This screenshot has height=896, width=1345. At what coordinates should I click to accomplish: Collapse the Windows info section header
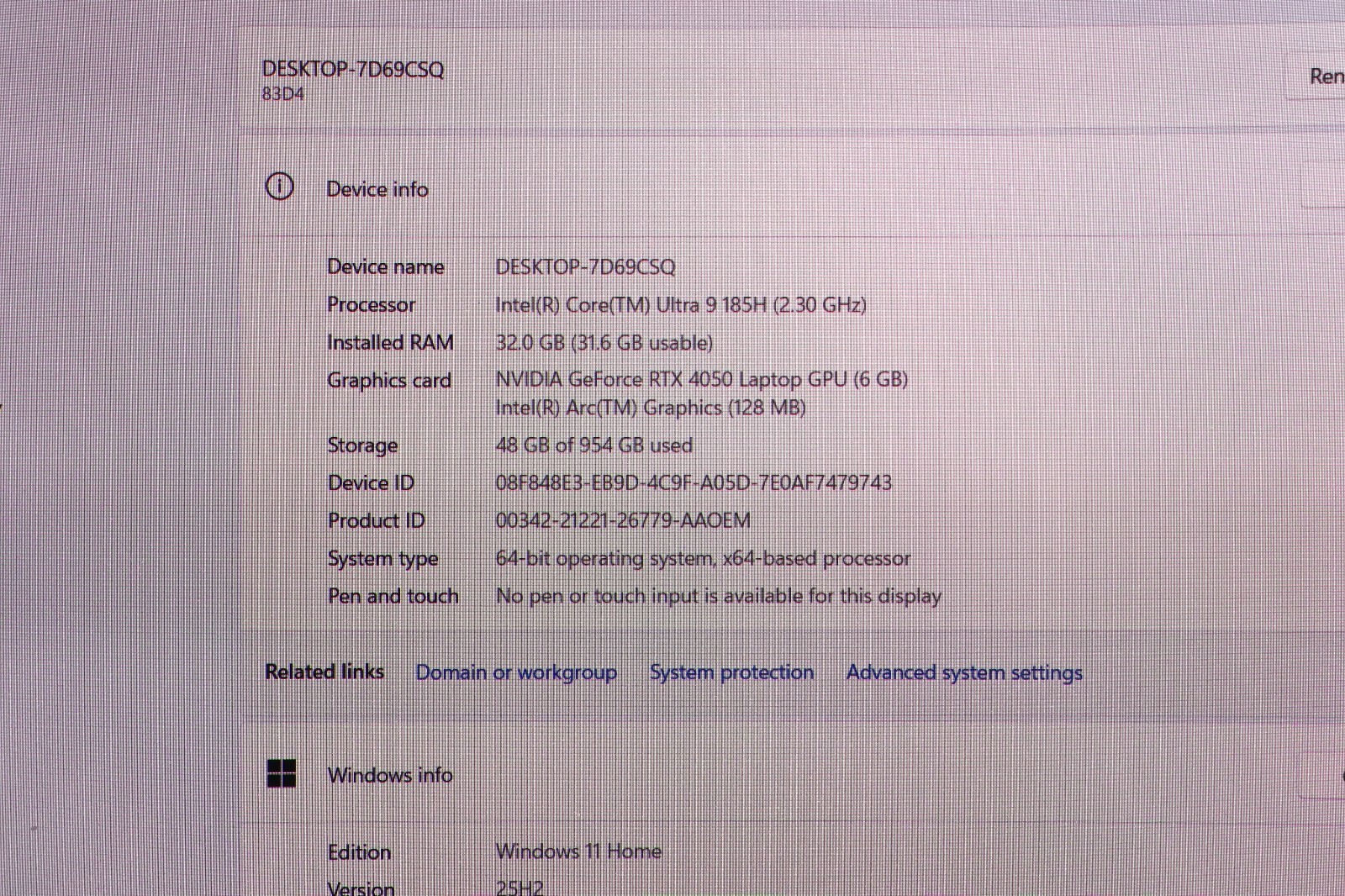coord(794,774)
